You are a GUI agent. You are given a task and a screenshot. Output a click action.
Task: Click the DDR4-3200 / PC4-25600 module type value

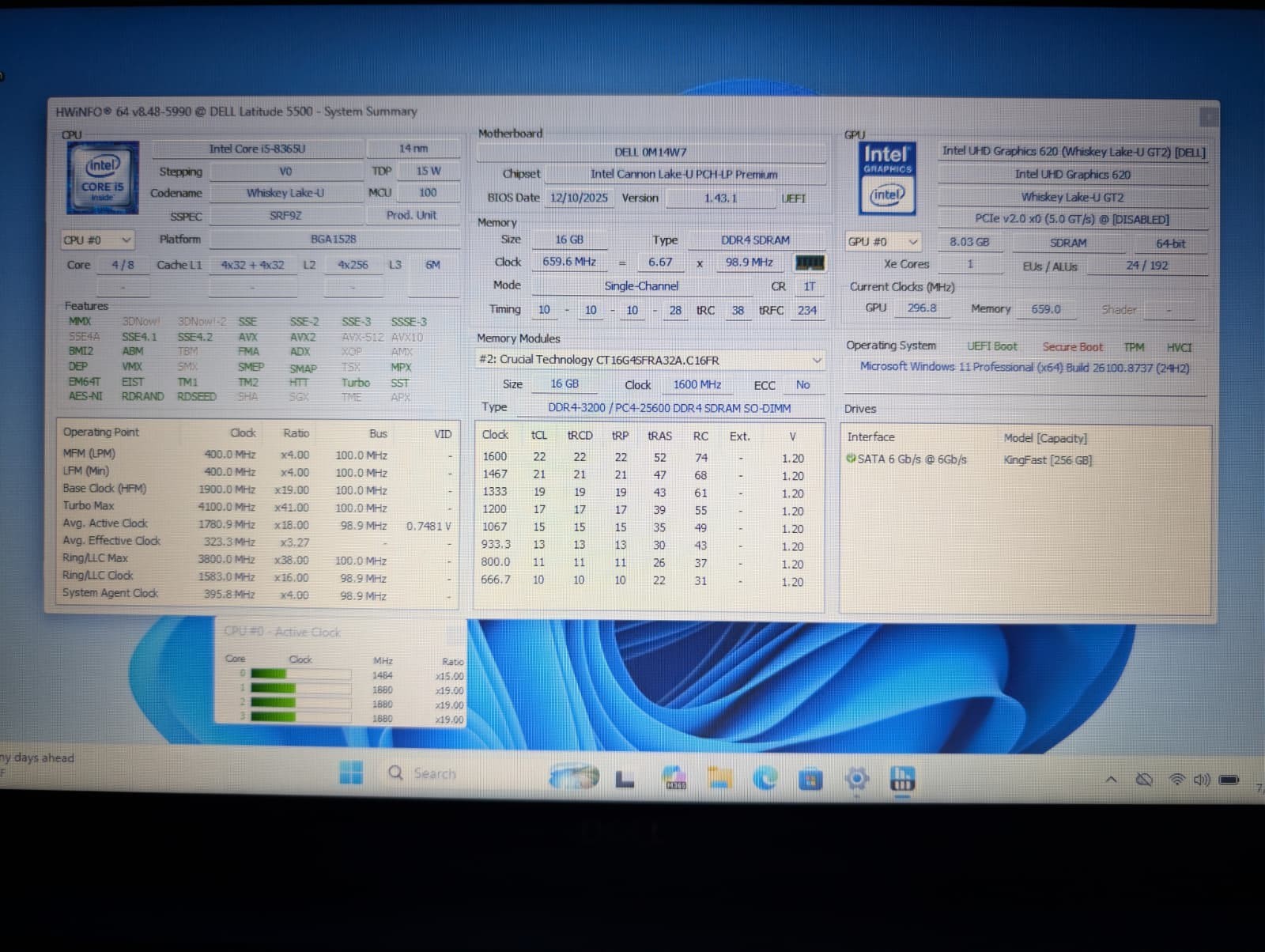[x=670, y=408]
